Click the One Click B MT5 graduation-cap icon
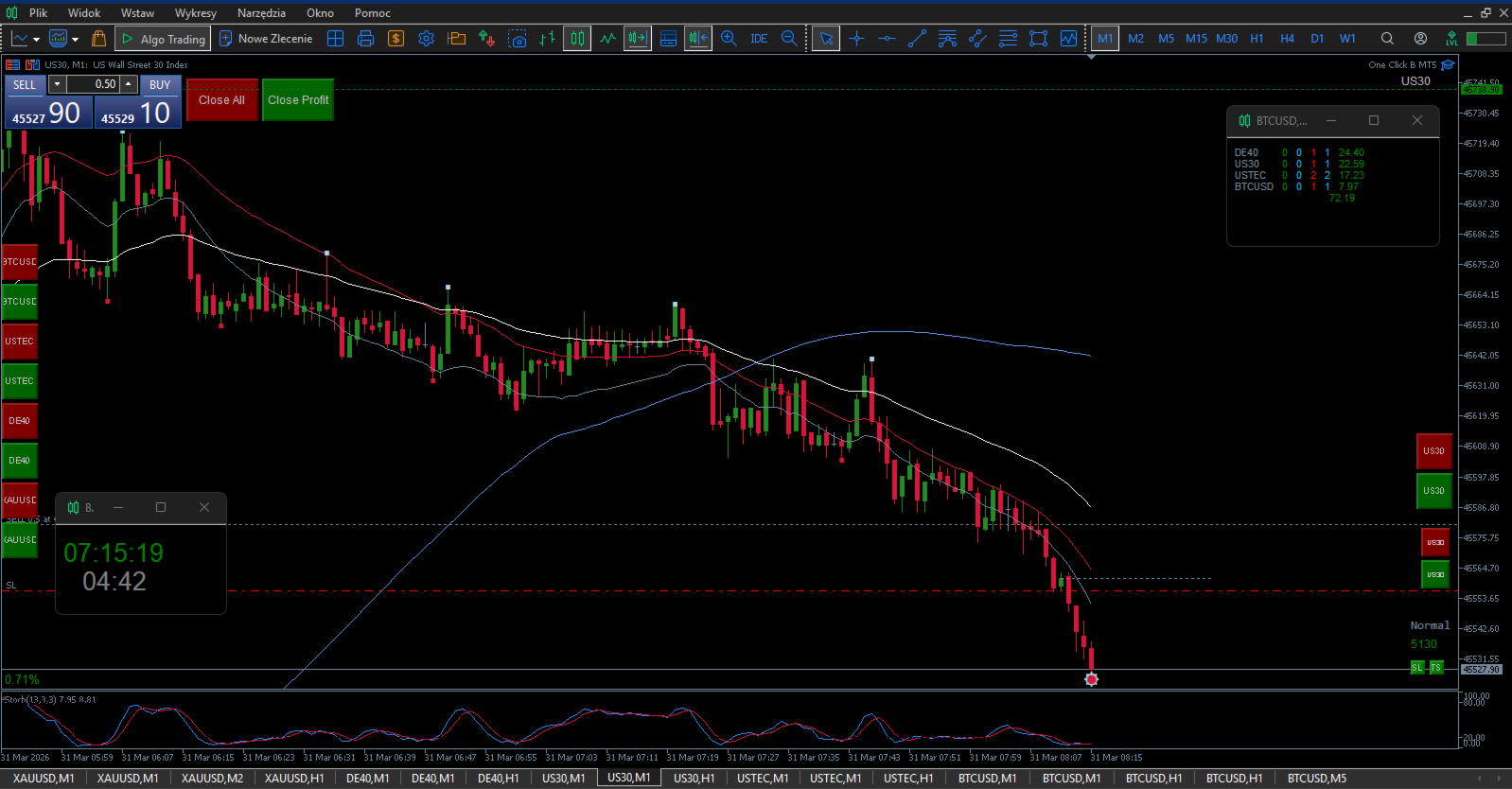Image resolution: width=1512 pixels, height=789 pixels. [x=1448, y=65]
